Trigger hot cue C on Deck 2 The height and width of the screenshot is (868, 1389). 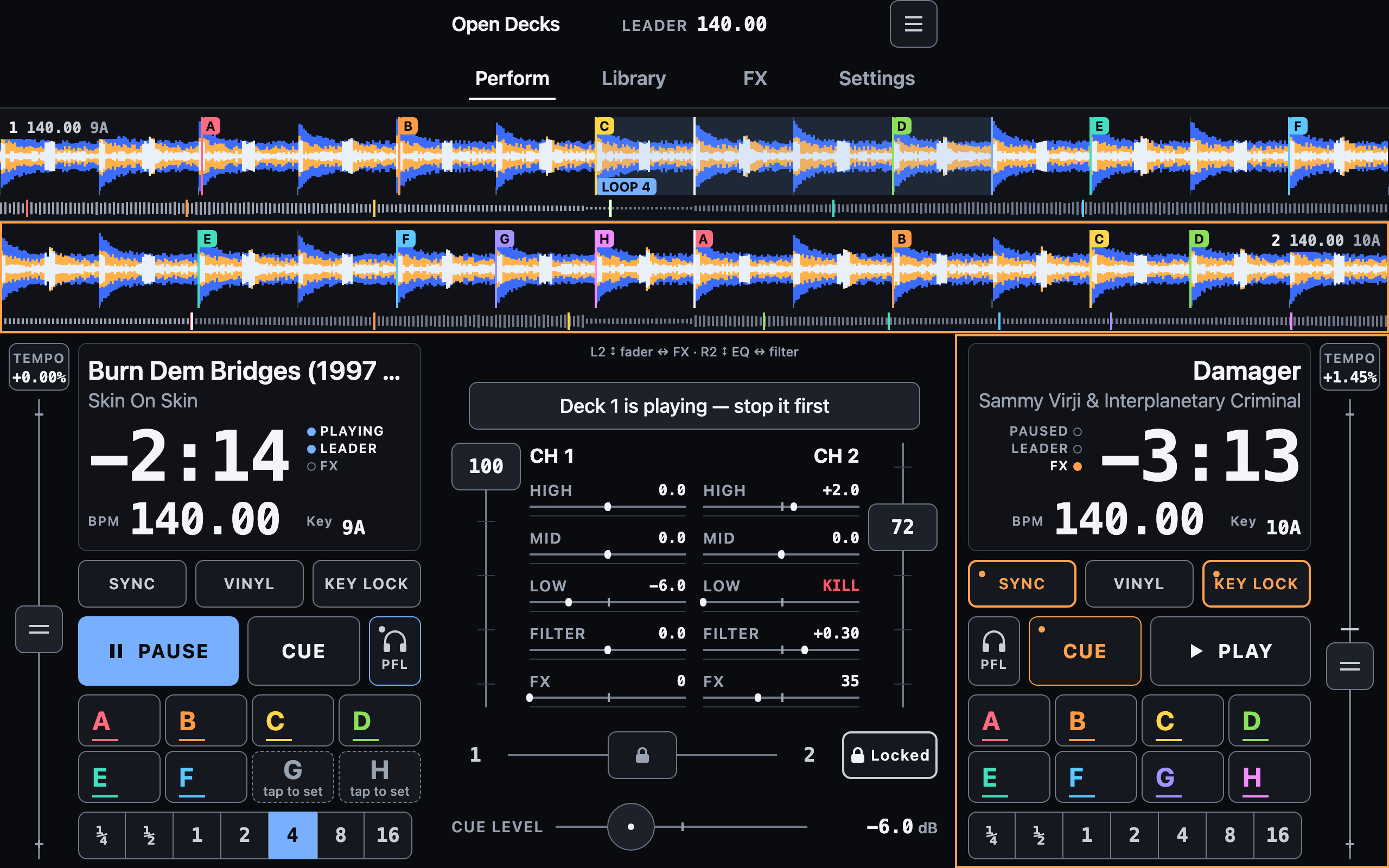click(1182, 720)
